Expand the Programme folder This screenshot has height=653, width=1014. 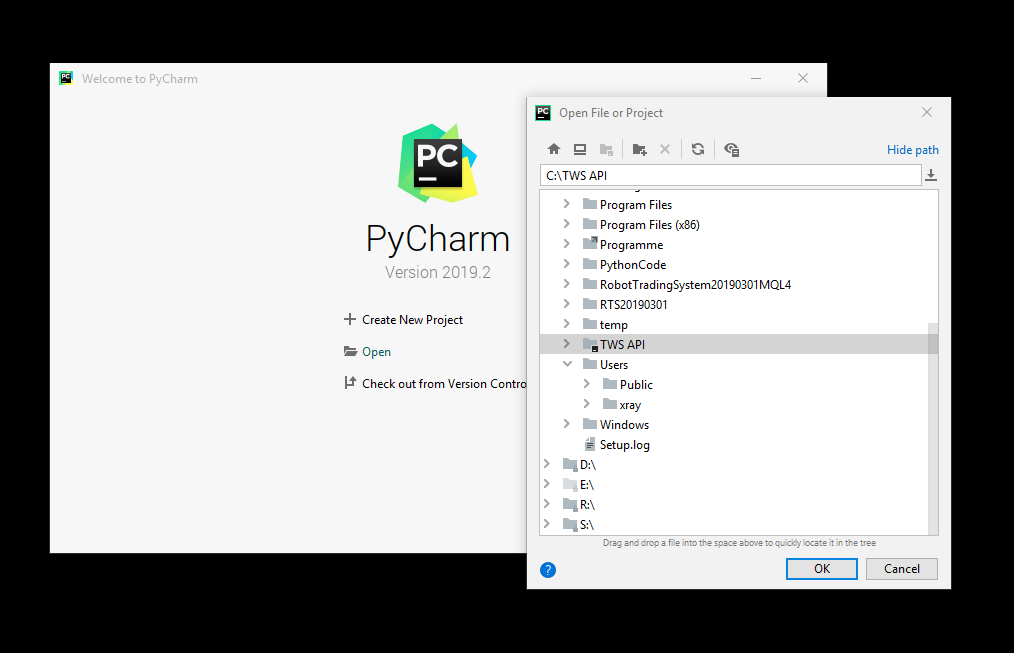coord(566,244)
